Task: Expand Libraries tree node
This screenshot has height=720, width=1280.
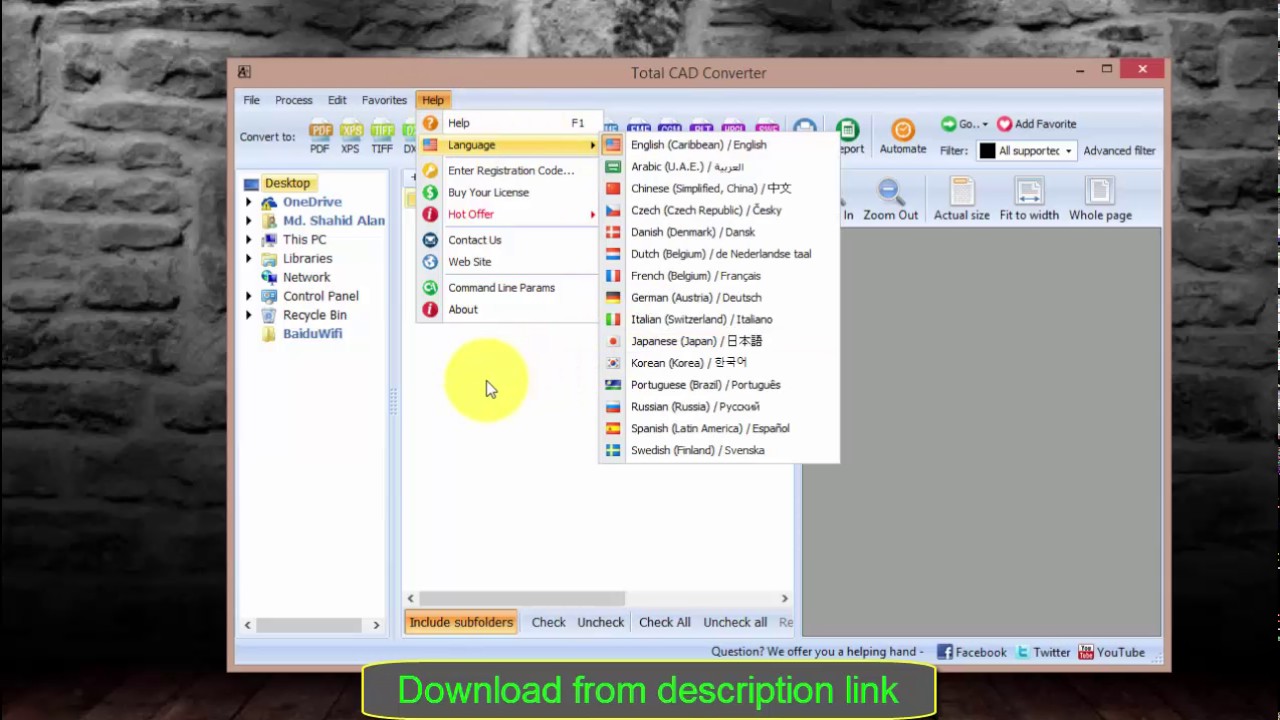Action: tap(249, 258)
